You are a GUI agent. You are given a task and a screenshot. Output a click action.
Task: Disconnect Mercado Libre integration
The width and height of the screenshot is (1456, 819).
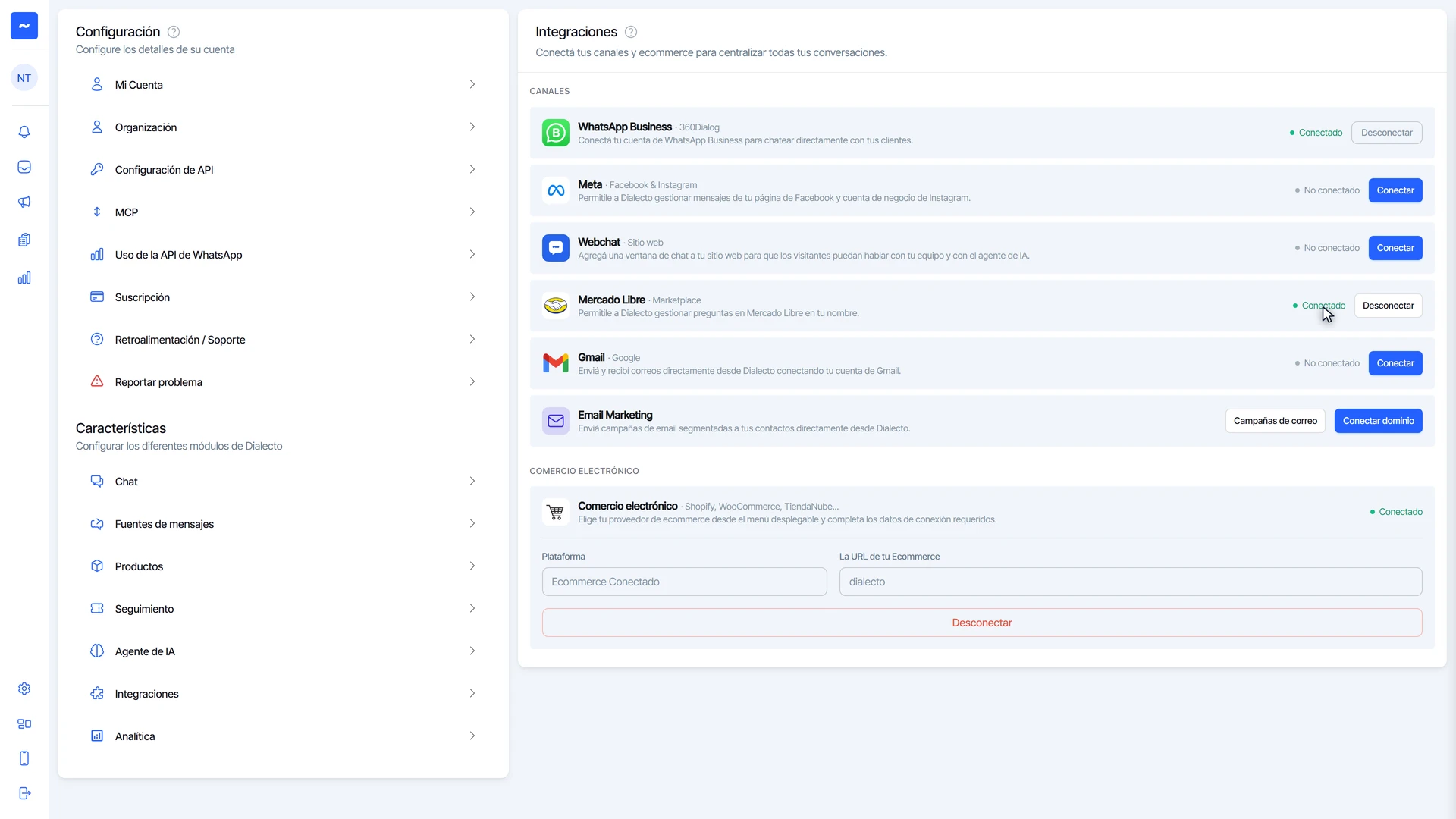tap(1388, 306)
